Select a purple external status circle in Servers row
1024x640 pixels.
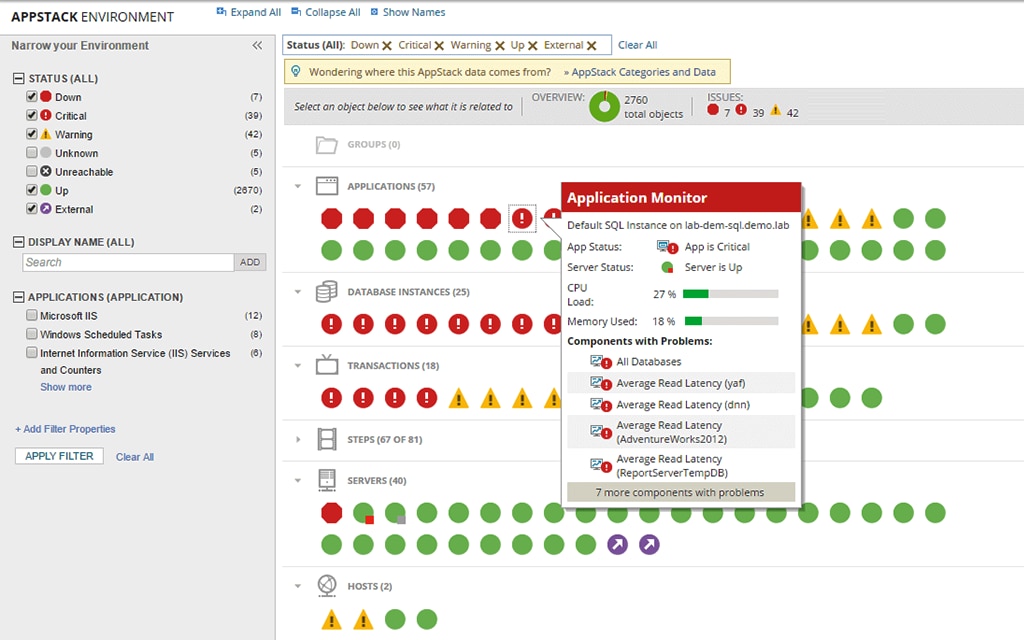(x=618, y=545)
